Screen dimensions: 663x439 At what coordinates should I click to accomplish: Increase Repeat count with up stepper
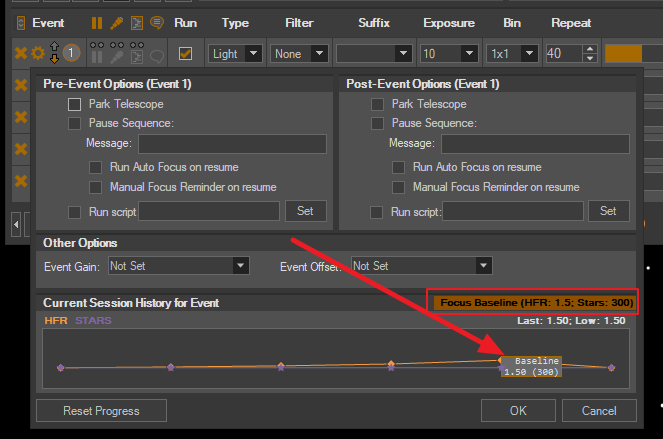590,49
